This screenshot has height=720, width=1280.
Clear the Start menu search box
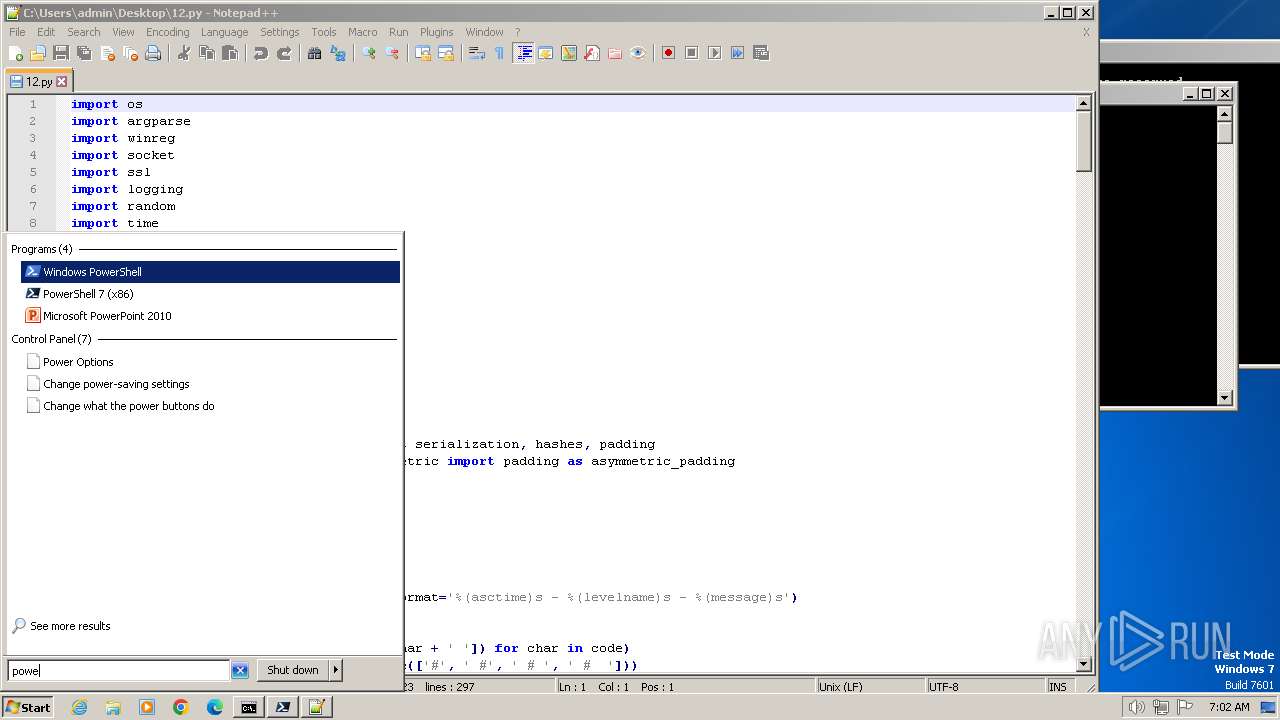tap(240, 670)
